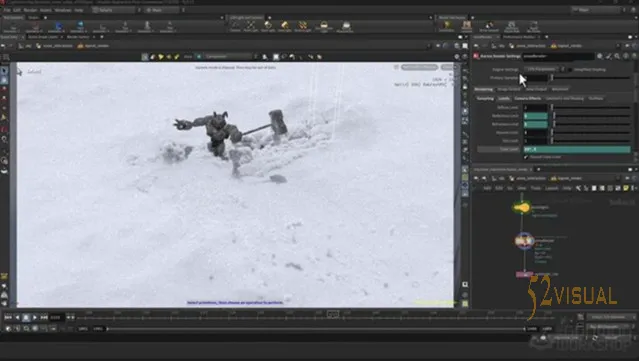Open the Engine Settings dropdown
The image size is (639, 361).
tap(544, 69)
